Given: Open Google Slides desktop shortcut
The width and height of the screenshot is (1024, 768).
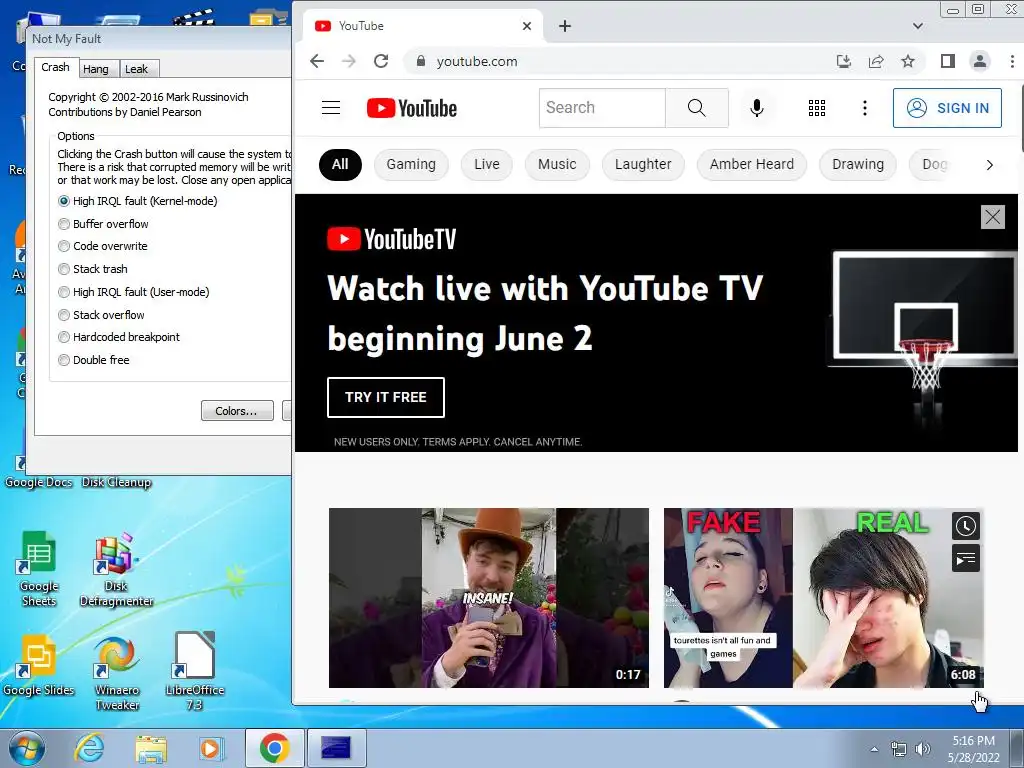Looking at the screenshot, I should 39,666.
